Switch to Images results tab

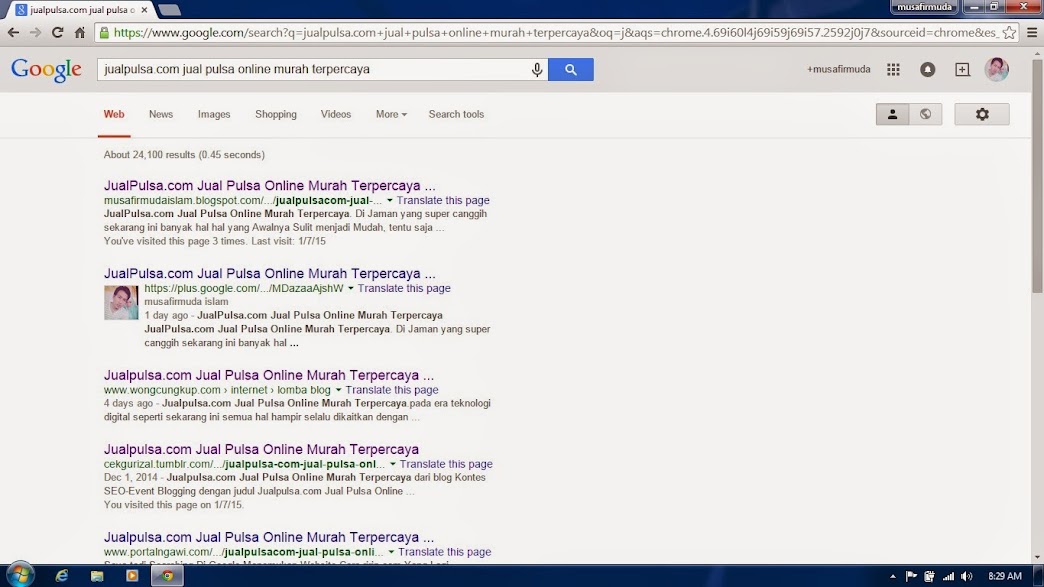click(214, 114)
